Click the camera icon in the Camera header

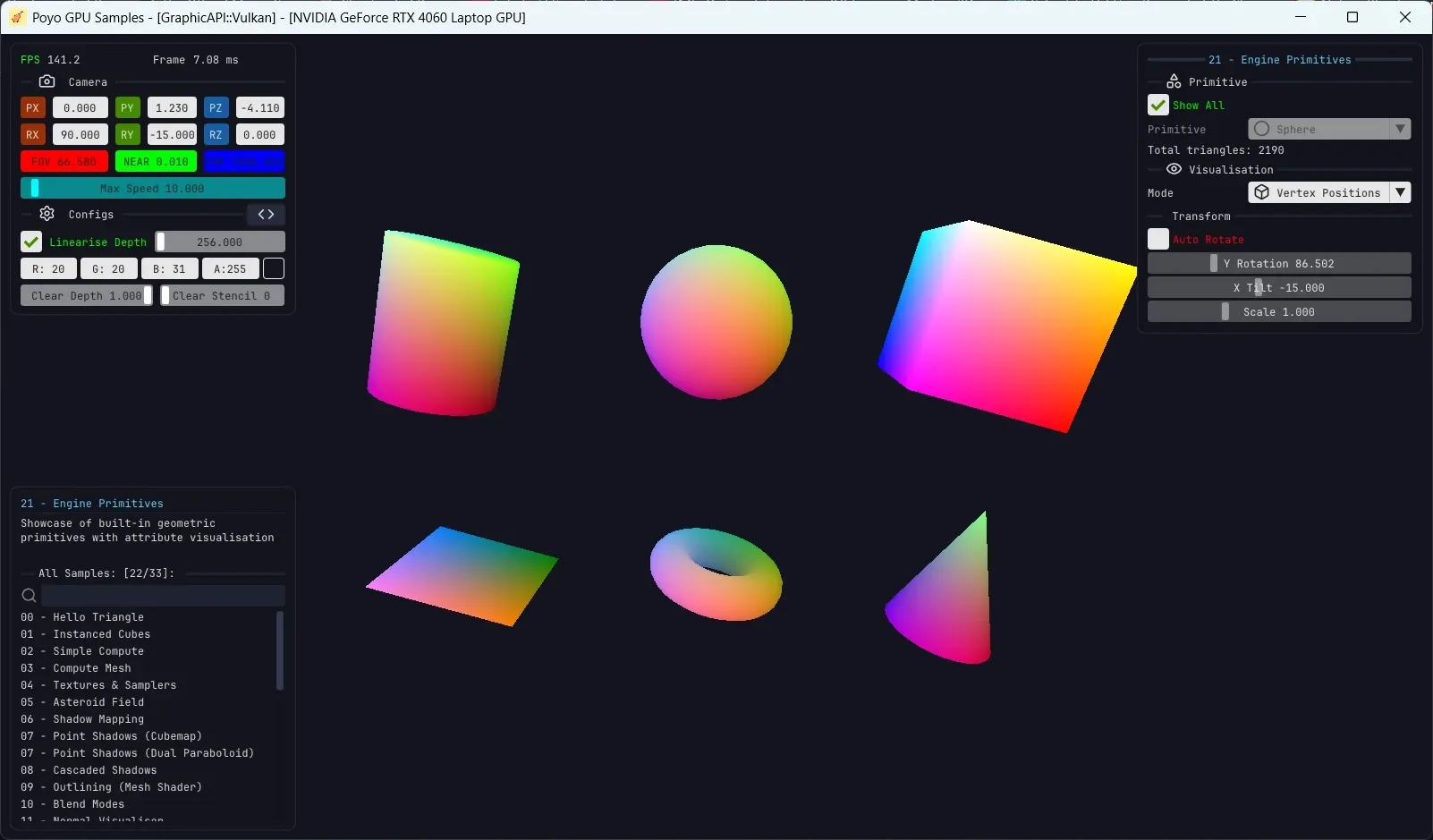pos(47,81)
